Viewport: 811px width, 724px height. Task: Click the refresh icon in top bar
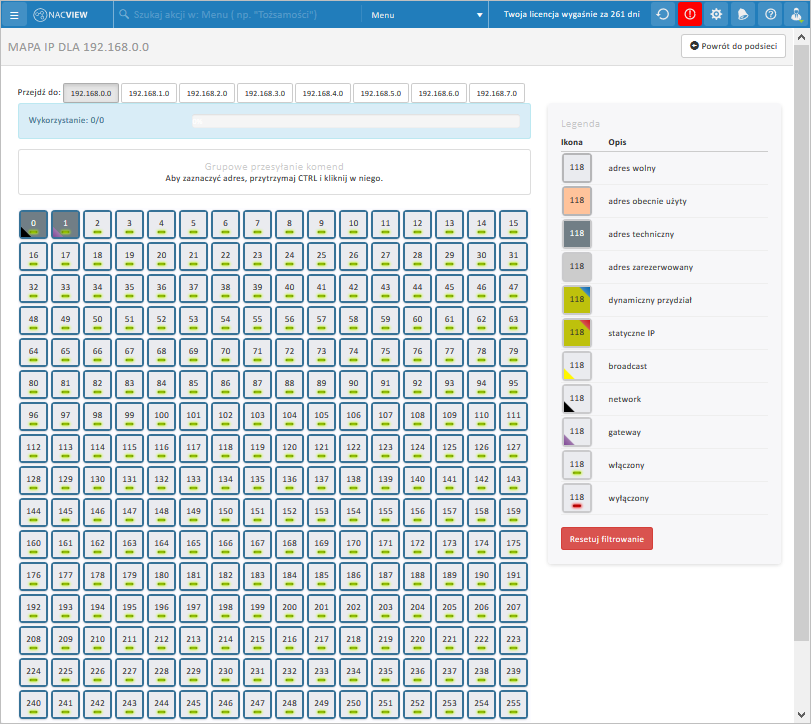click(663, 15)
